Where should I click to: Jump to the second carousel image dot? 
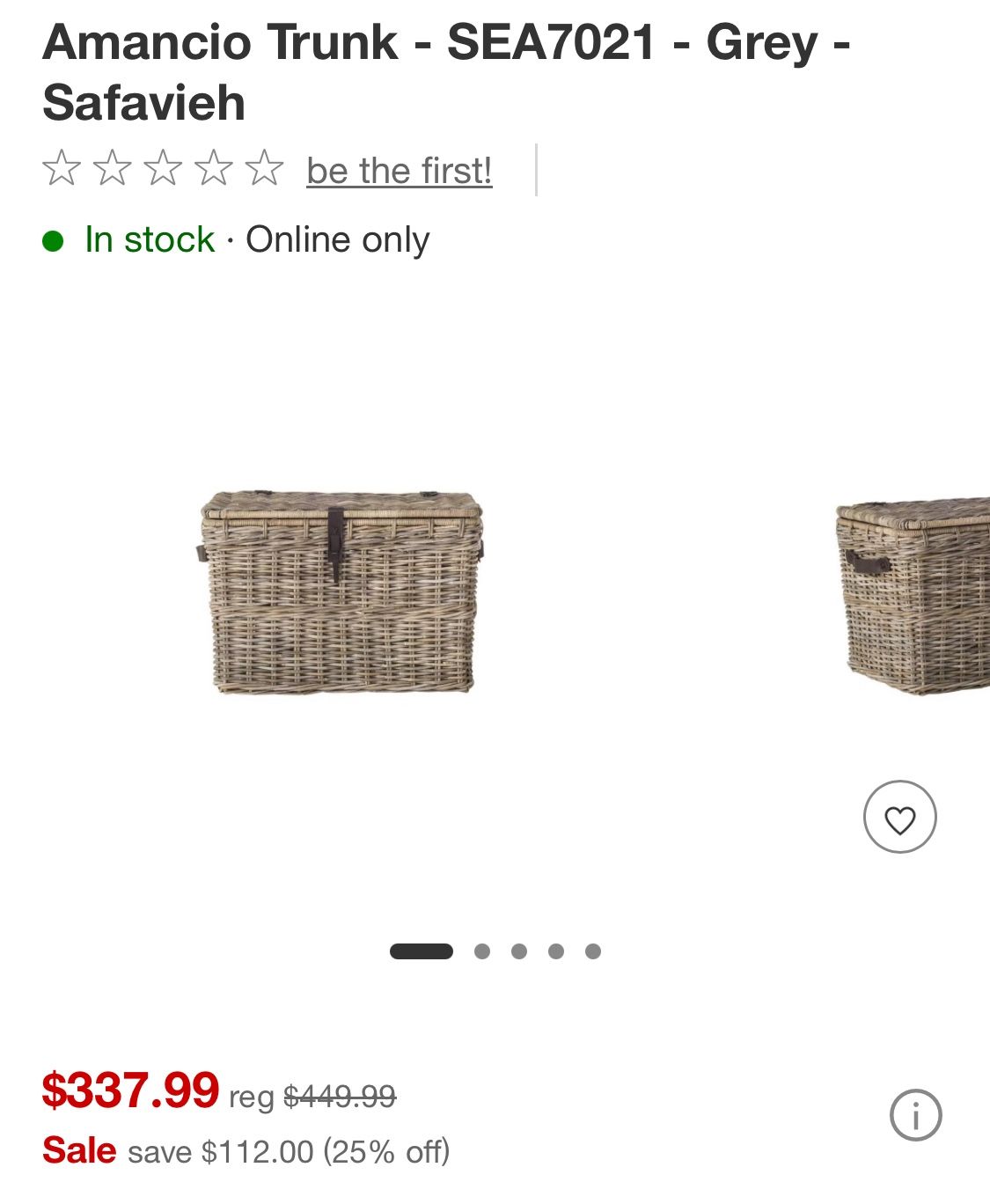tap(482, 951)
